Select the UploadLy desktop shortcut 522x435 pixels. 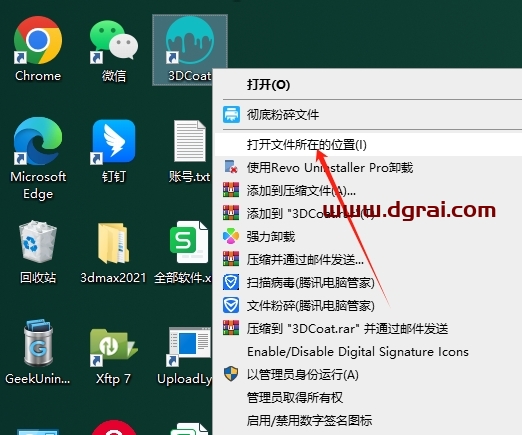pyautogui.click(x=184, y=356)
